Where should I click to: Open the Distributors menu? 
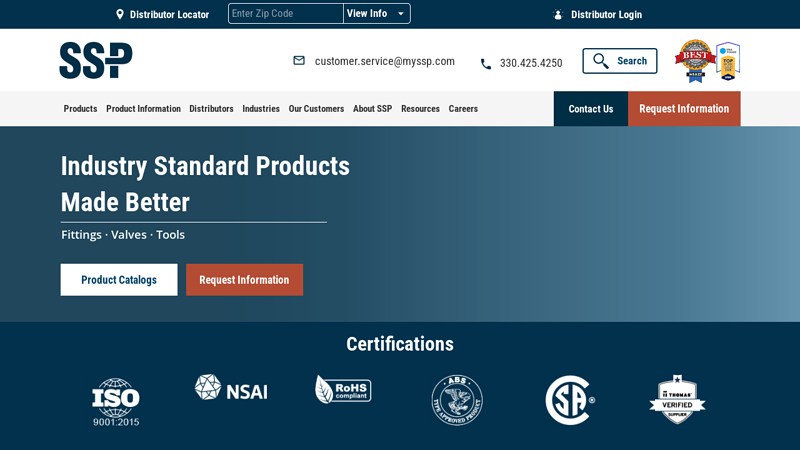pyautogui.click(x=211, y=109)
